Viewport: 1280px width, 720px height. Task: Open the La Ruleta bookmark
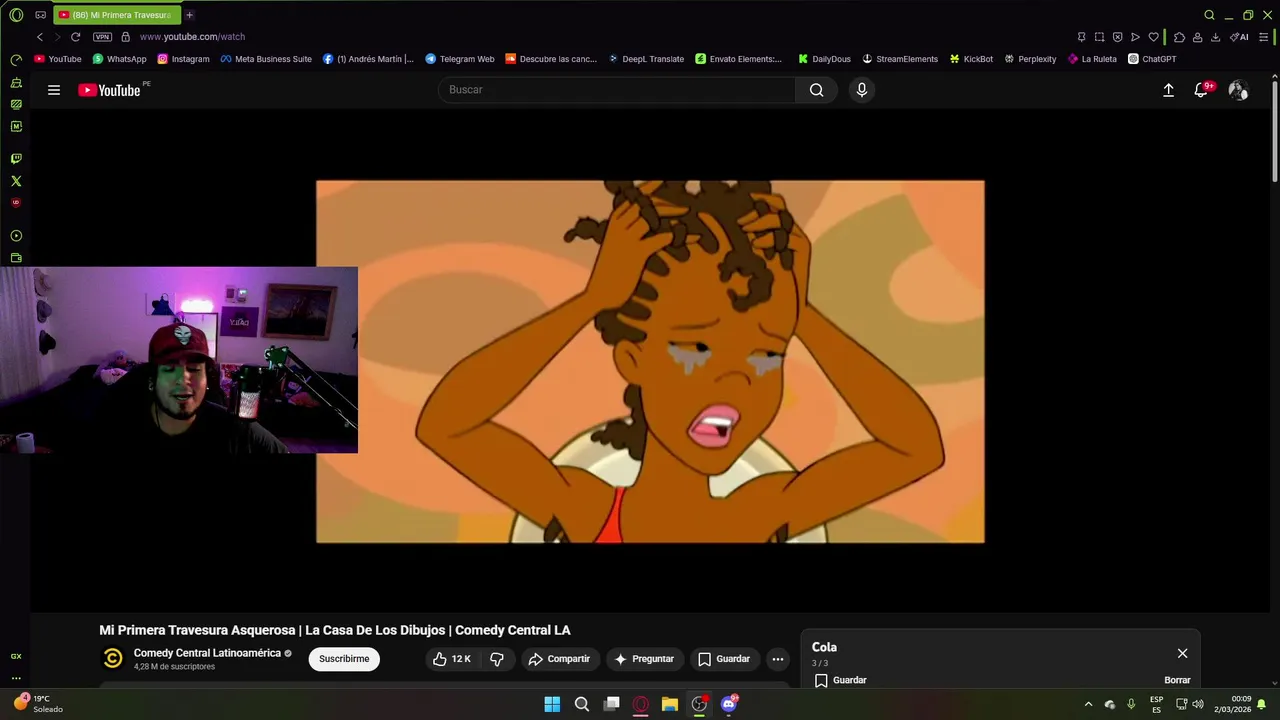click(x=1092, y=59)
